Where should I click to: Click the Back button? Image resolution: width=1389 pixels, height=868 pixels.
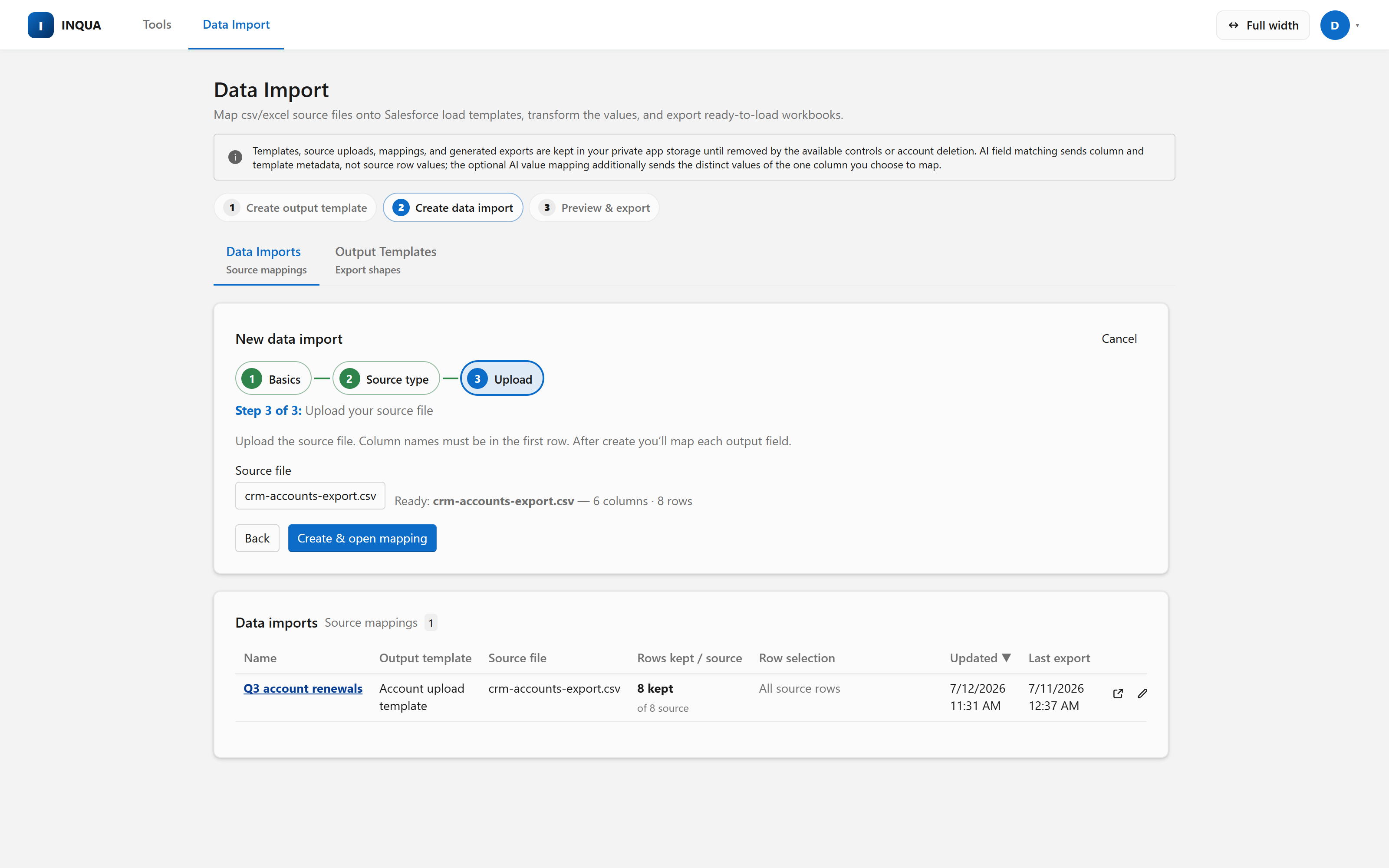[257, 539]
